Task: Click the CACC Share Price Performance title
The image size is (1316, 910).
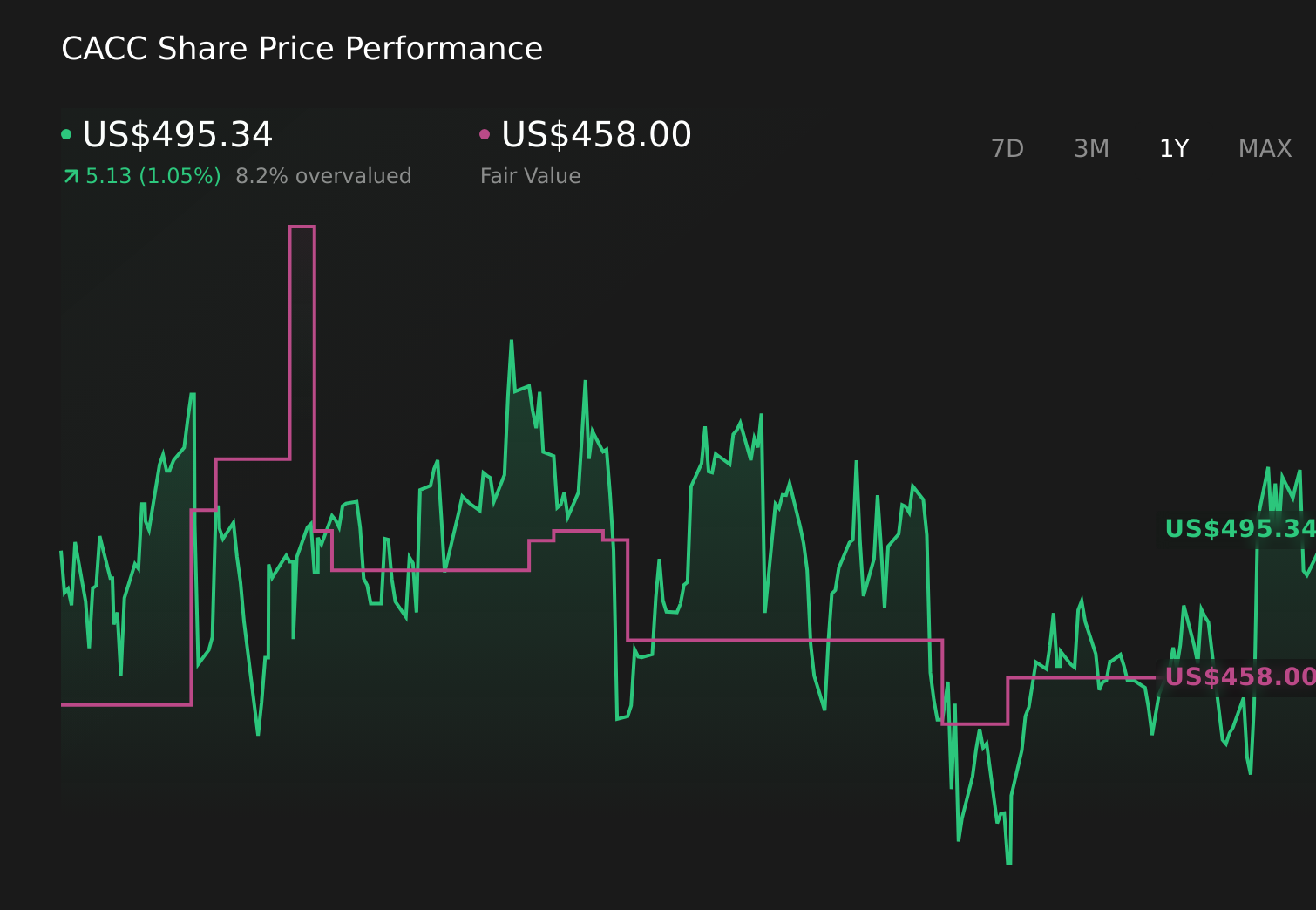Action: 302,48
